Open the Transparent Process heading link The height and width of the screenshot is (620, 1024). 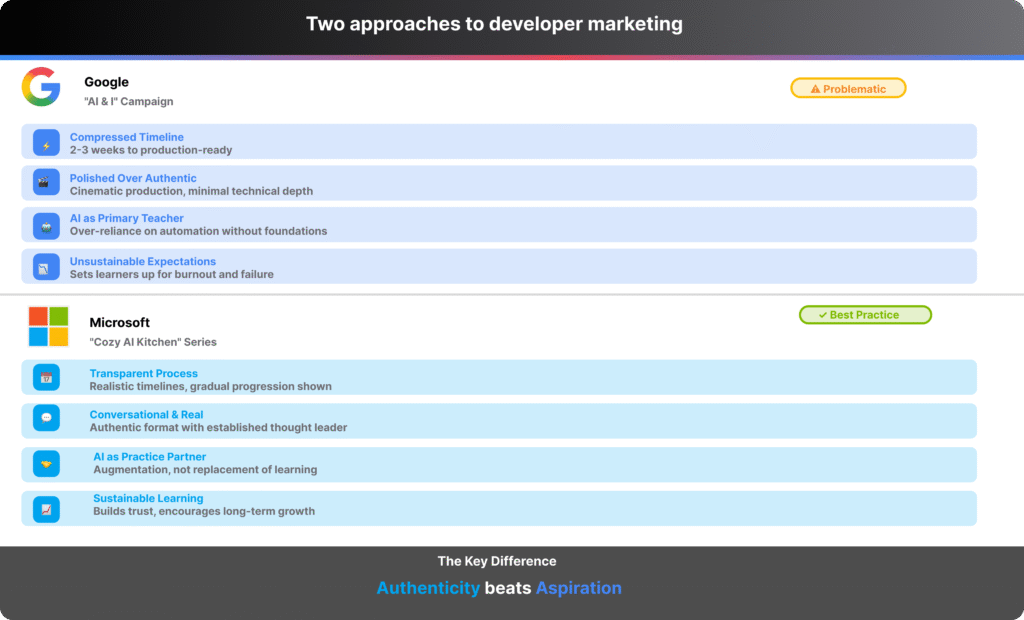click(x=143, y=373)
